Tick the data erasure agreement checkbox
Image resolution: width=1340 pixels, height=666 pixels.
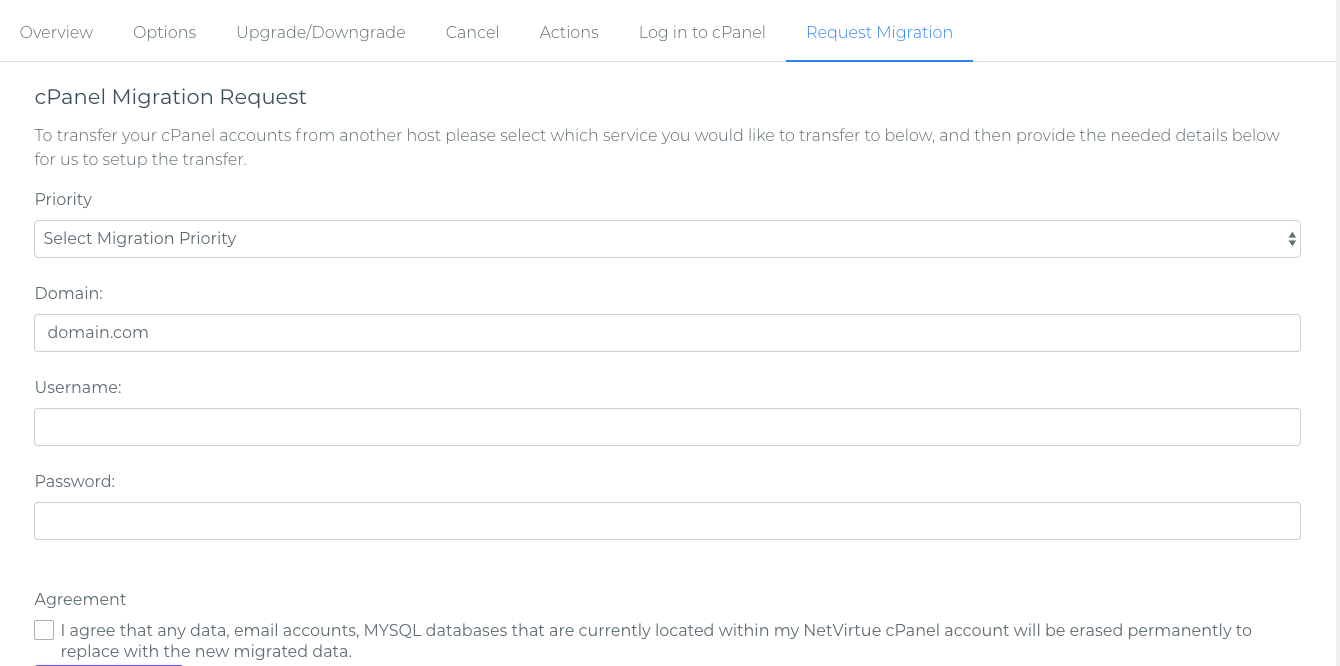(x=44, y=630)
